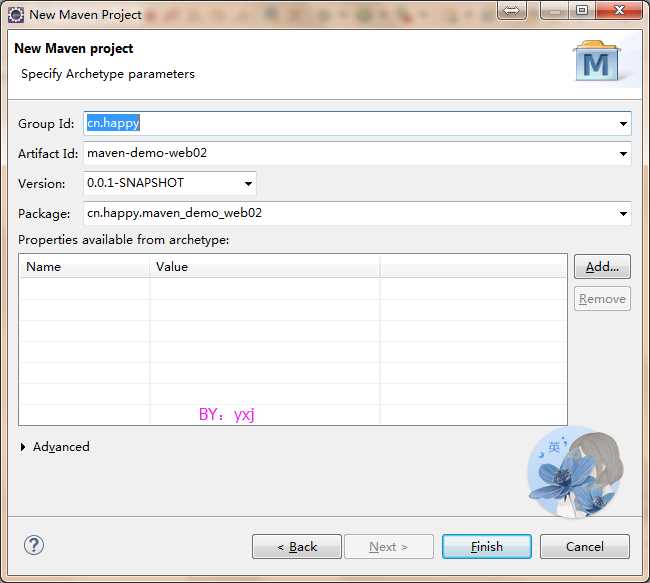Viewport: 650px width, 583px height.
Task: Click the floating IME flower widget
Action: point(575,472)
